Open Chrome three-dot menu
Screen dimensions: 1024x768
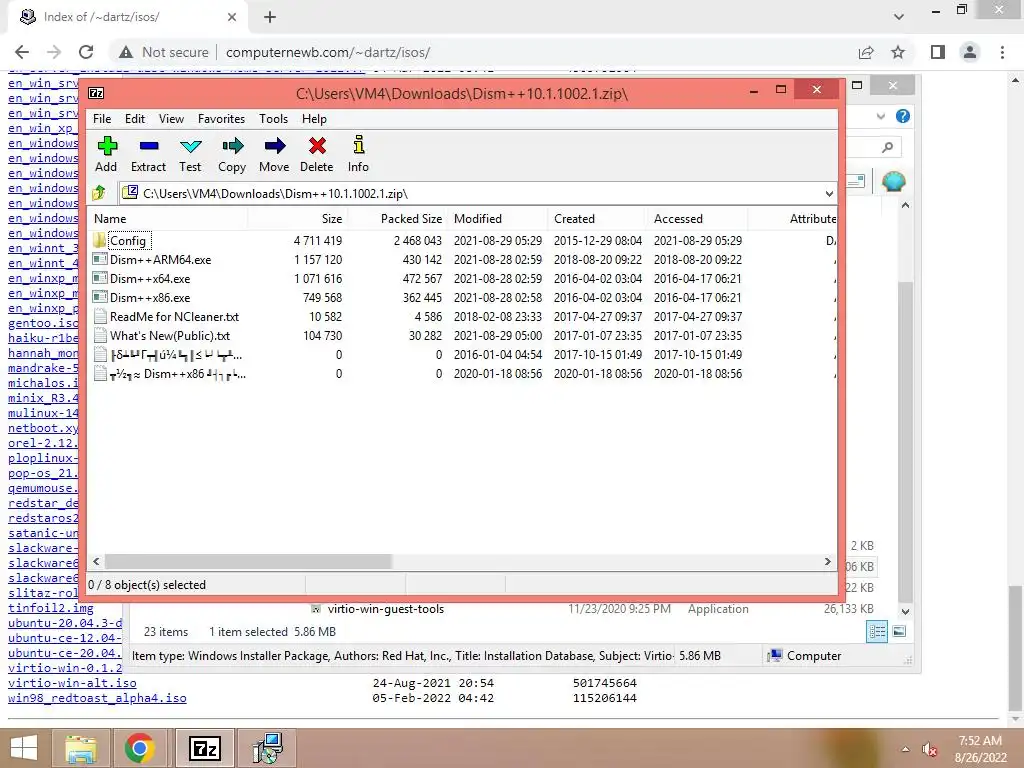tap(1002, 52)
